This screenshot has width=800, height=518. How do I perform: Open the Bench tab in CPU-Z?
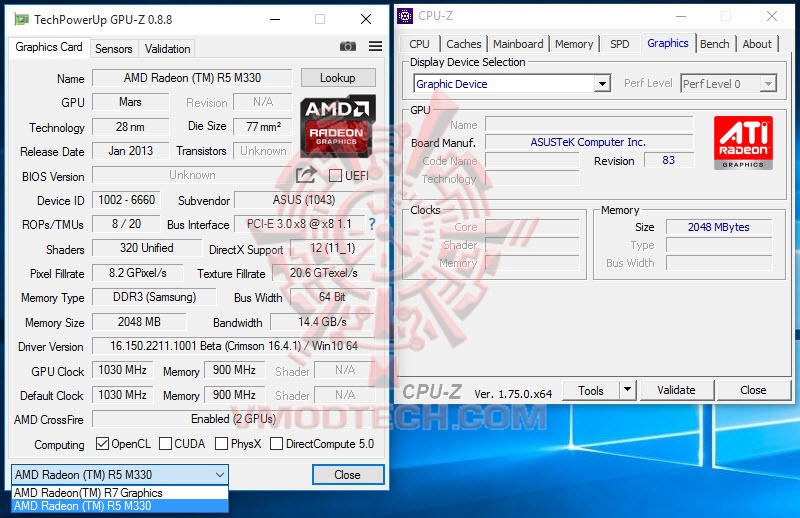714,44
